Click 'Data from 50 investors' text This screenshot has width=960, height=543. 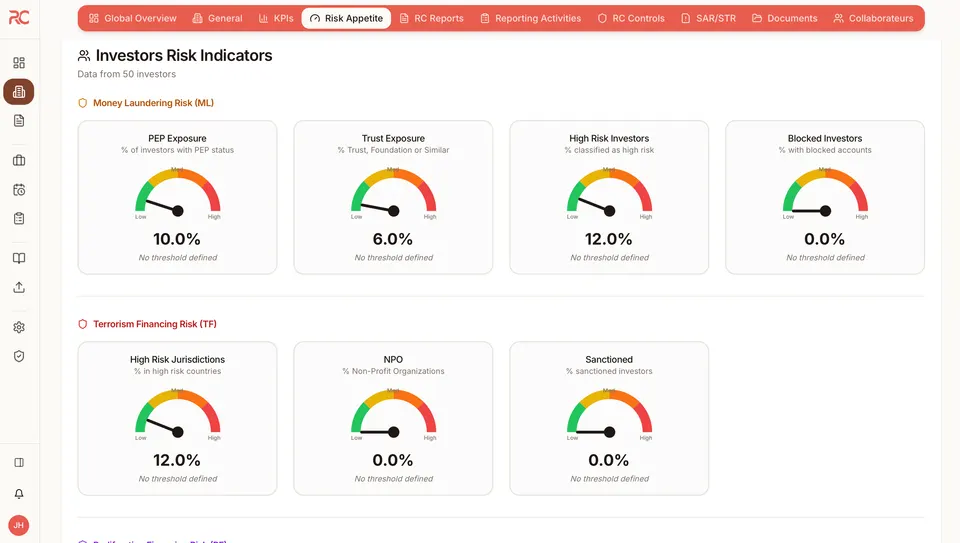point(127,74)
